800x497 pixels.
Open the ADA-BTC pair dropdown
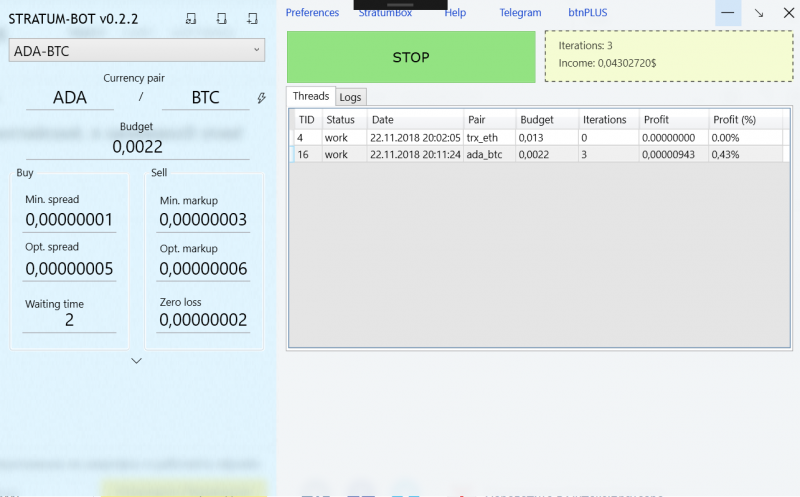137,51
